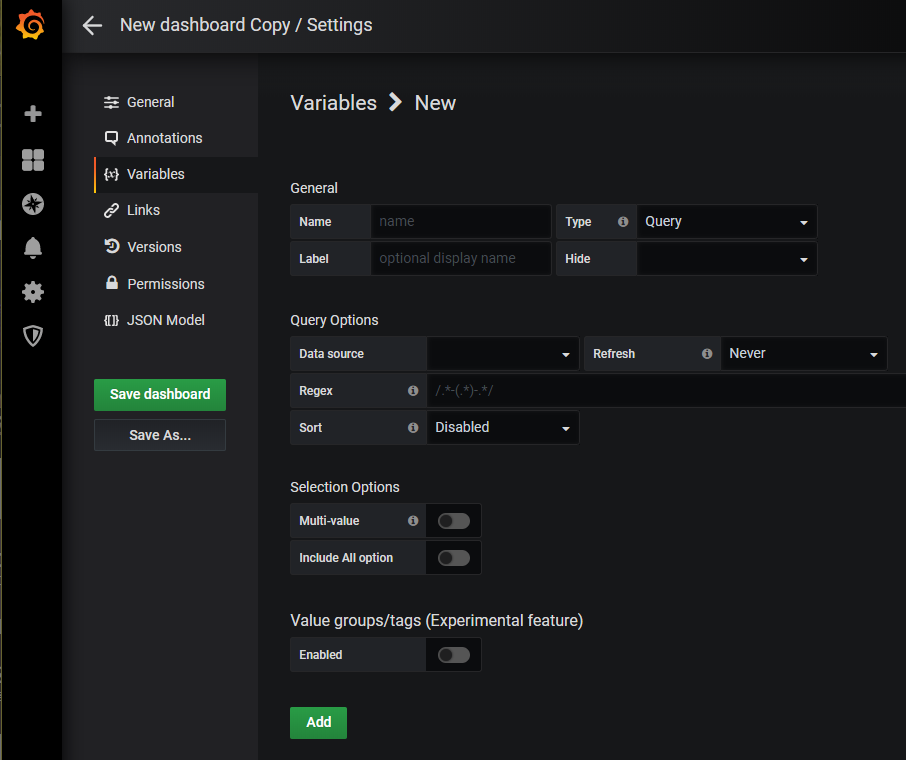Image resolution: width=906 pixels, height=760 pixels.
Task: Select the Variables settings section
Action: pyautogui.click(x=176, y=174)
